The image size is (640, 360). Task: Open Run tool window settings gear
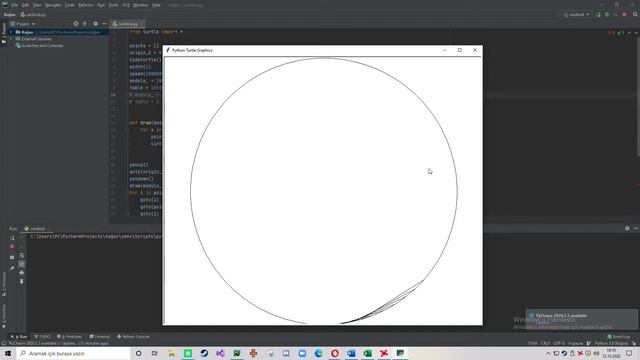627,229
